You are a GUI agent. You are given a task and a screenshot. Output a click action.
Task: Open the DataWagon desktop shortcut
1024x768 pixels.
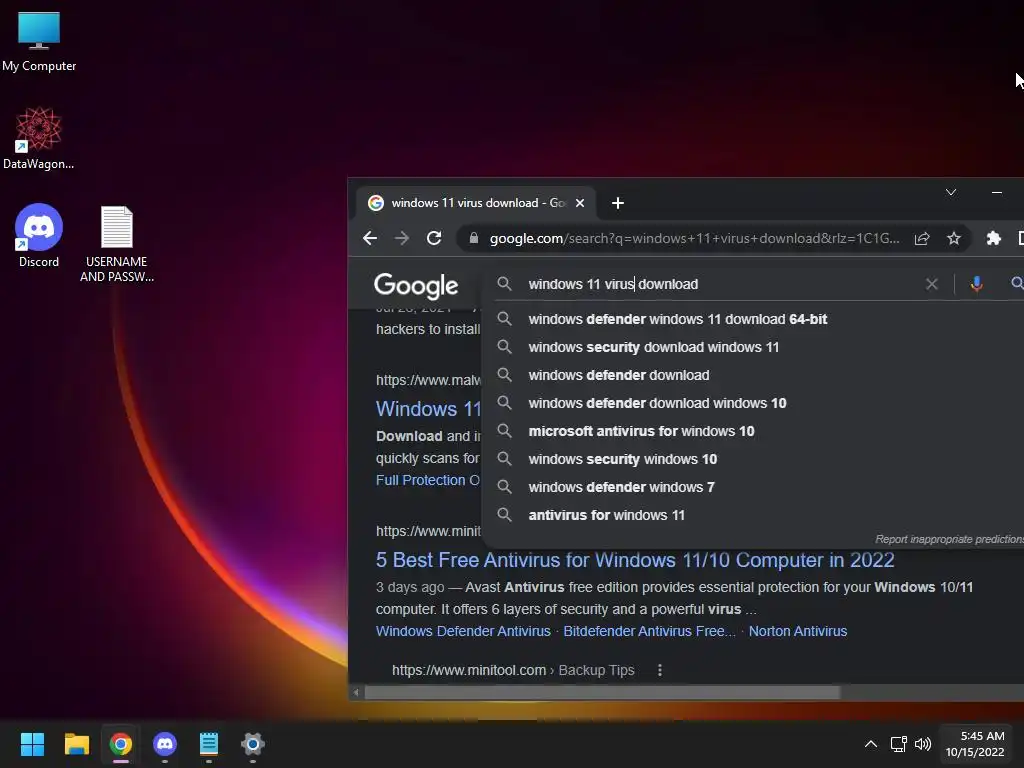(39, 138)
